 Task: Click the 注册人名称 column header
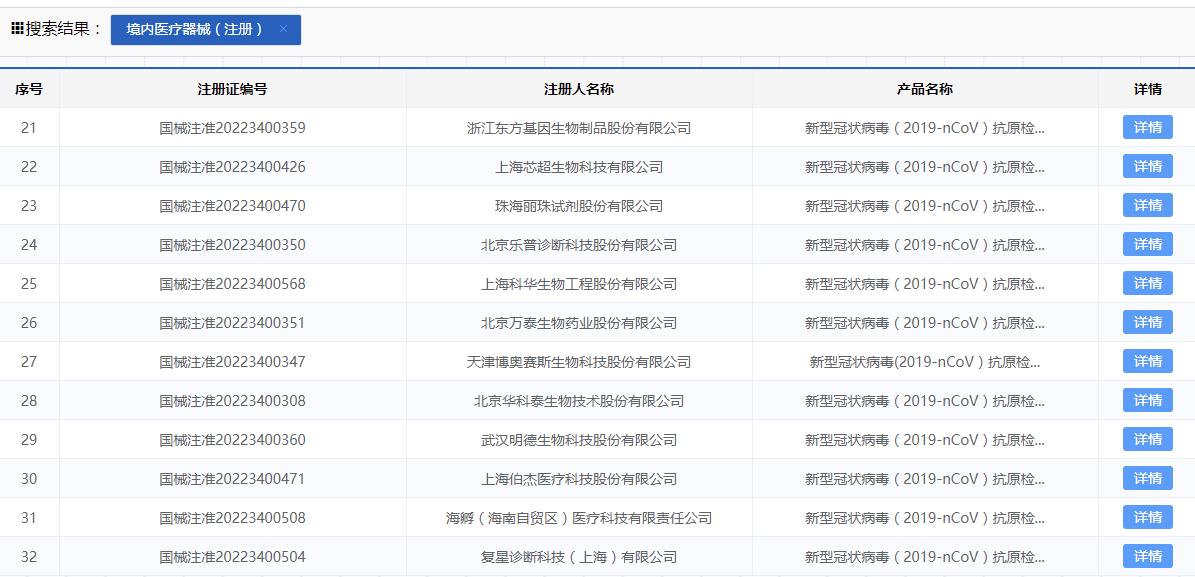click(578, 89)
